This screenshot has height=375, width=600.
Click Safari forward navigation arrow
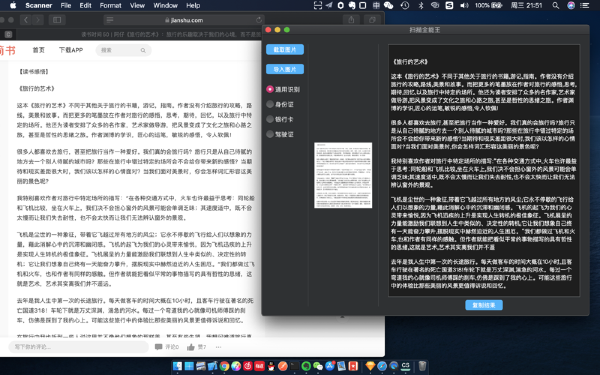tap(38, 20)
